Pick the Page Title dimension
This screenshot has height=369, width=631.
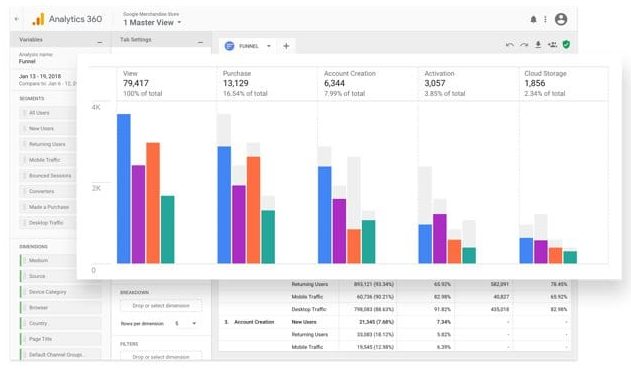[60, 339]
